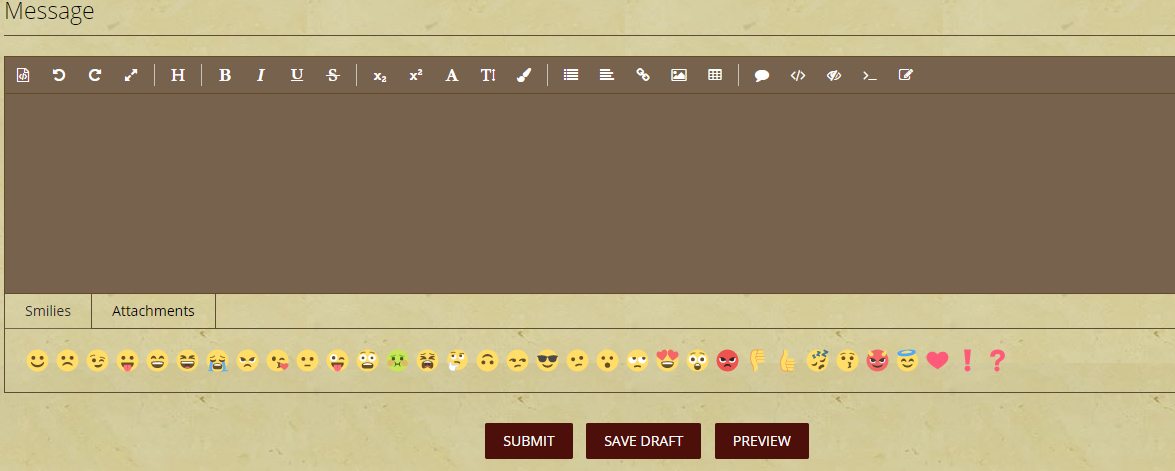Toggle underline formatting
The image size is (1175, 471).
[297, 75]
